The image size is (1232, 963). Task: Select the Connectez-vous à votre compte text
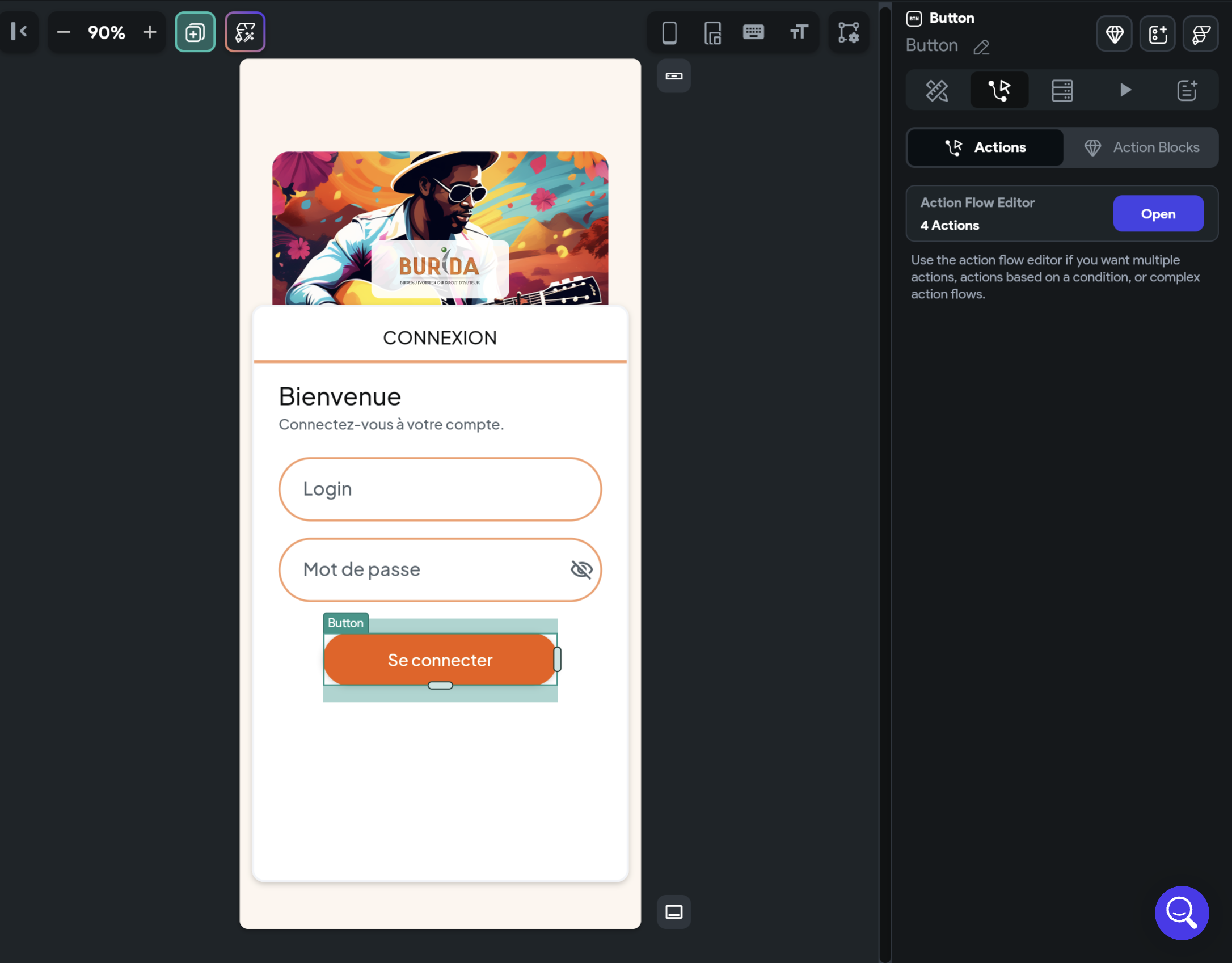[x=391, y=424]
